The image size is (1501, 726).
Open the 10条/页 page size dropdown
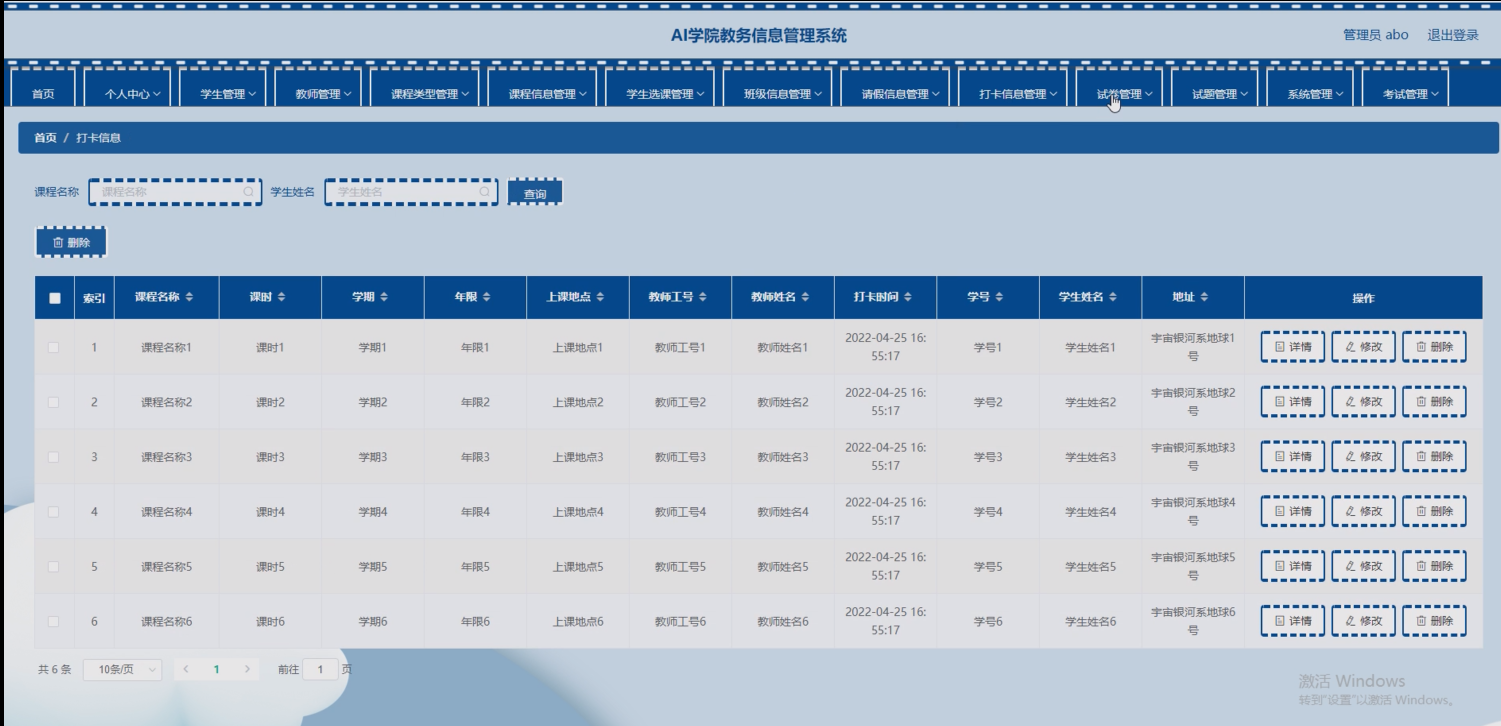pyautogui.click(x=122, y=669)
